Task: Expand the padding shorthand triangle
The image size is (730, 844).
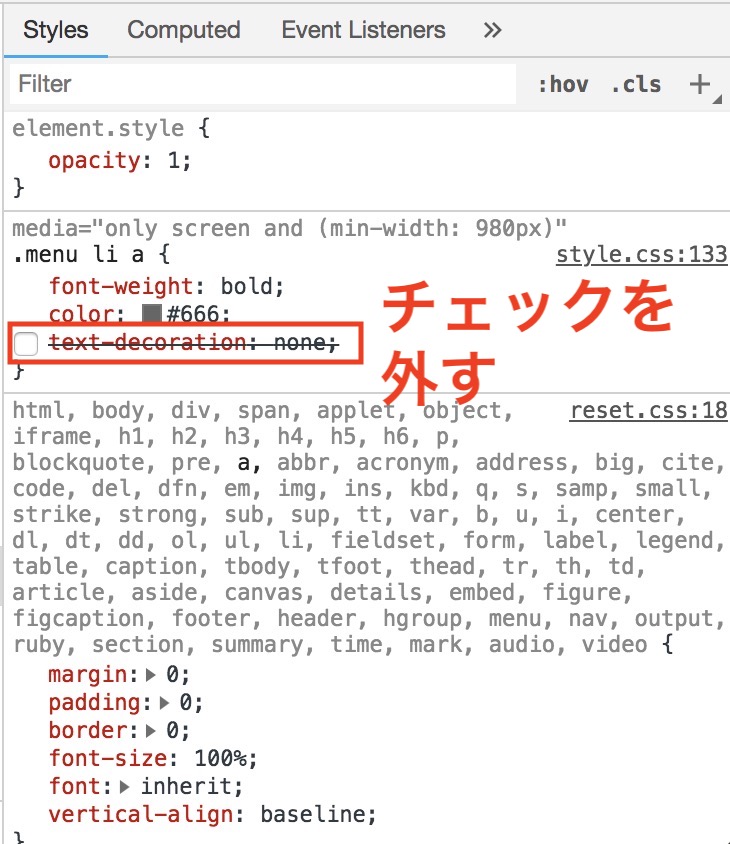Action: [164, 702]
